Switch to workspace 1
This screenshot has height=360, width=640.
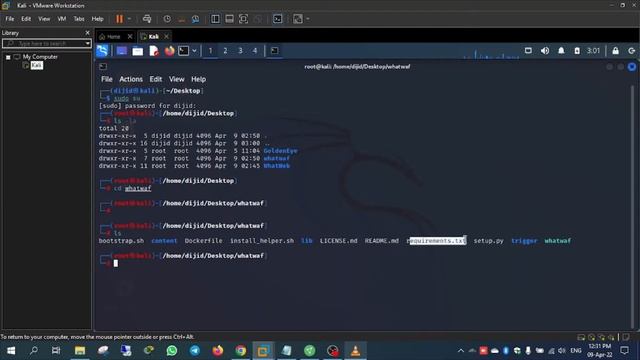coord(211,51)
